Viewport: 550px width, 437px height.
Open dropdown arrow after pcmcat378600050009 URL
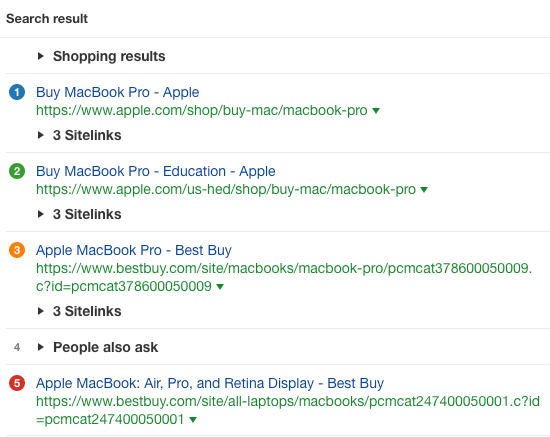pyautogui.click(x=220, y=287)
